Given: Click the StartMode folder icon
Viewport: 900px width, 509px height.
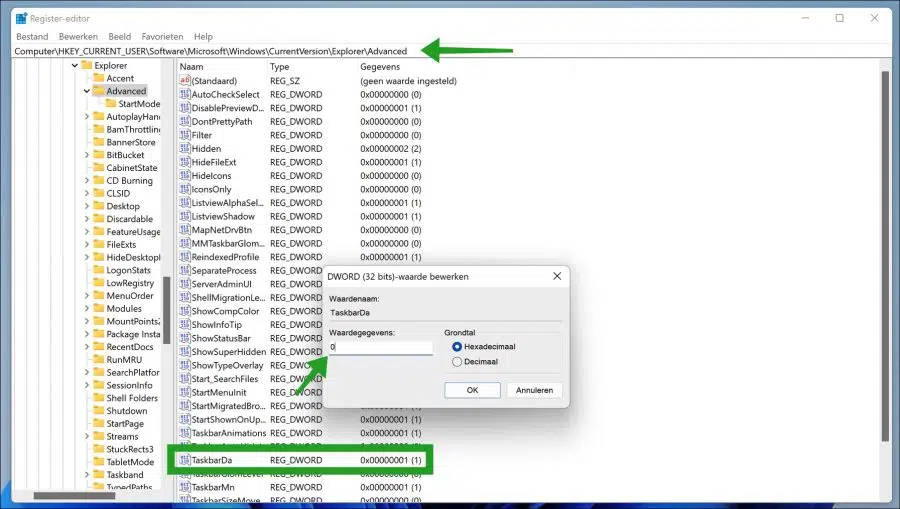Looking at the screenshot, I should click(111, 103).
